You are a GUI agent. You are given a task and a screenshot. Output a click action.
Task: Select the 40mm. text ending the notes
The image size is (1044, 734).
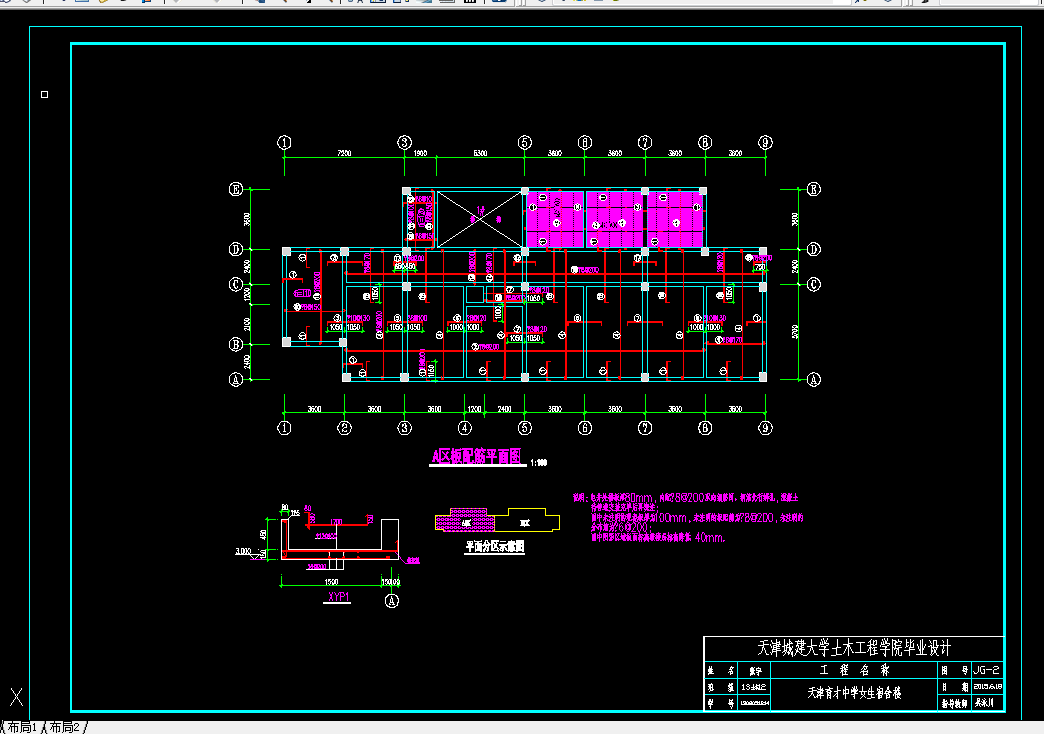710,537
